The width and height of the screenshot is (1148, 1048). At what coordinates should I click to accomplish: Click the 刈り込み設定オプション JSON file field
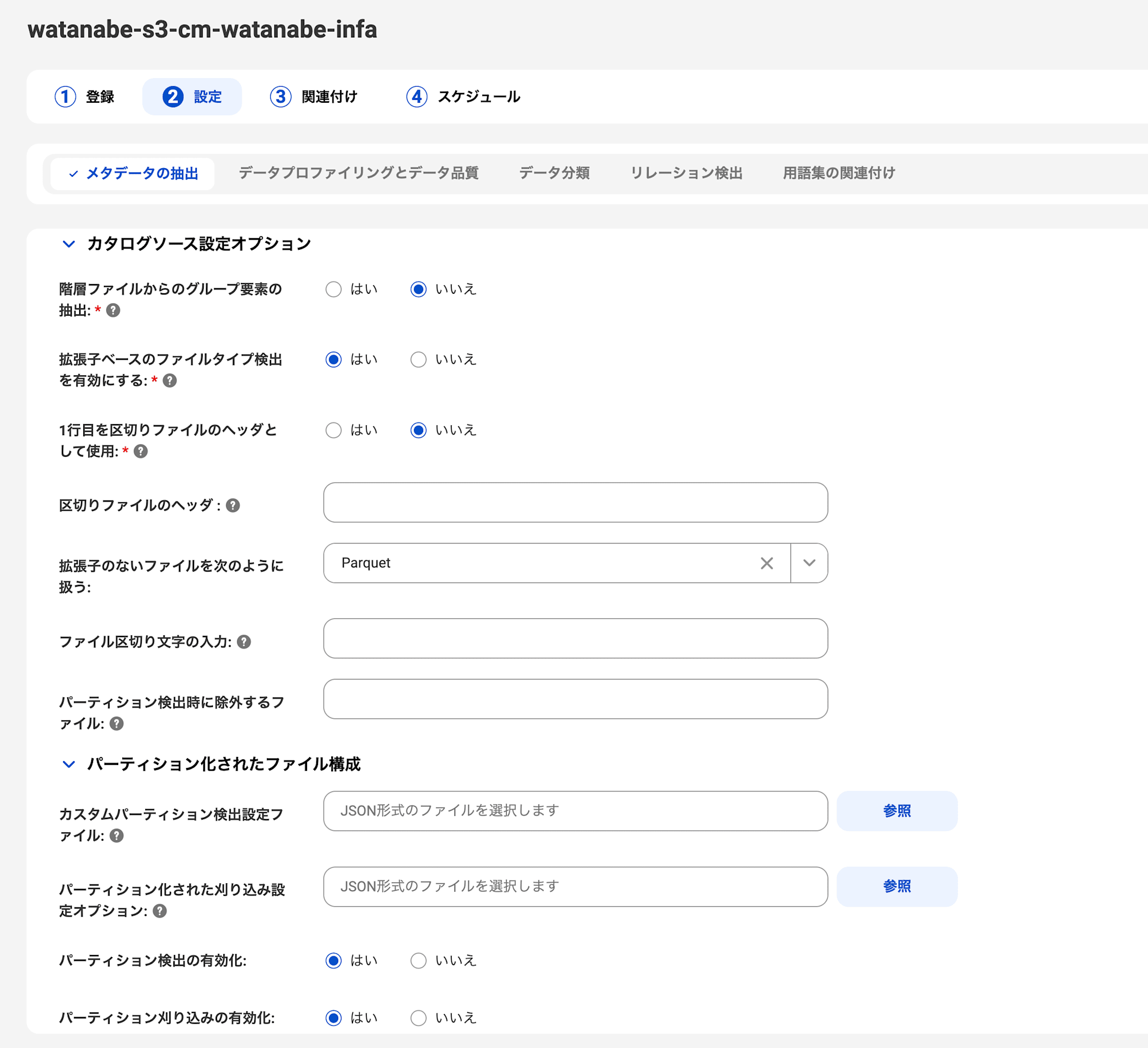point(576,887)
